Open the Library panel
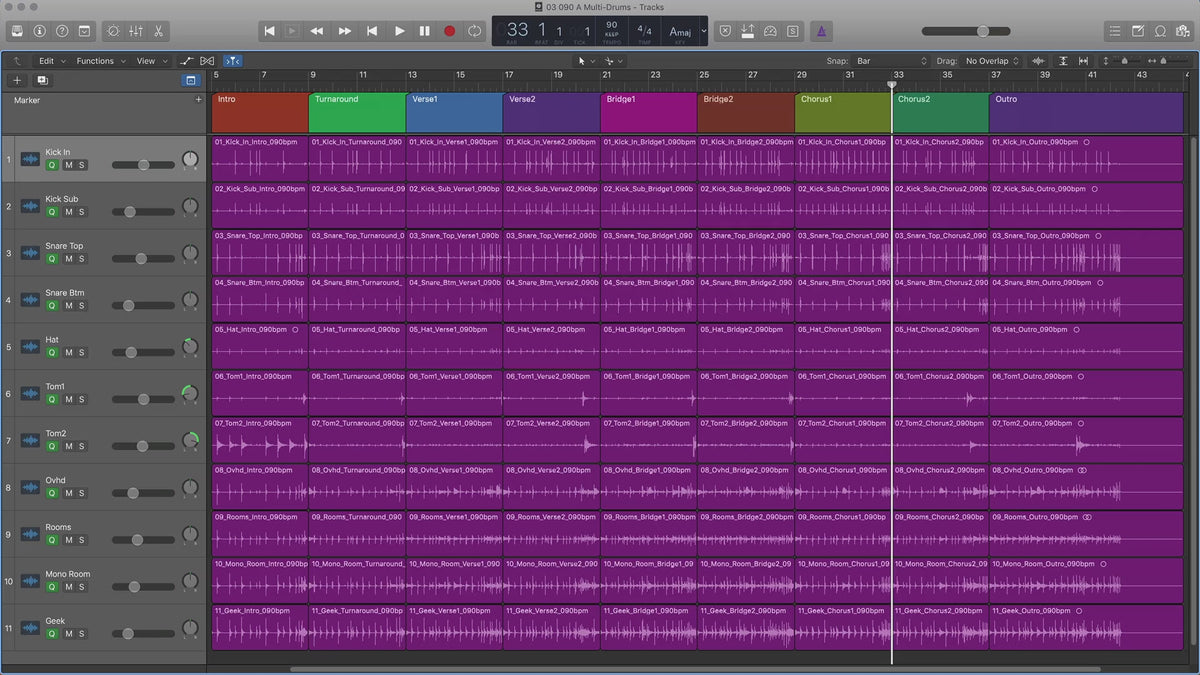This screenshot has height=675, width=1200. coord(17,31)
